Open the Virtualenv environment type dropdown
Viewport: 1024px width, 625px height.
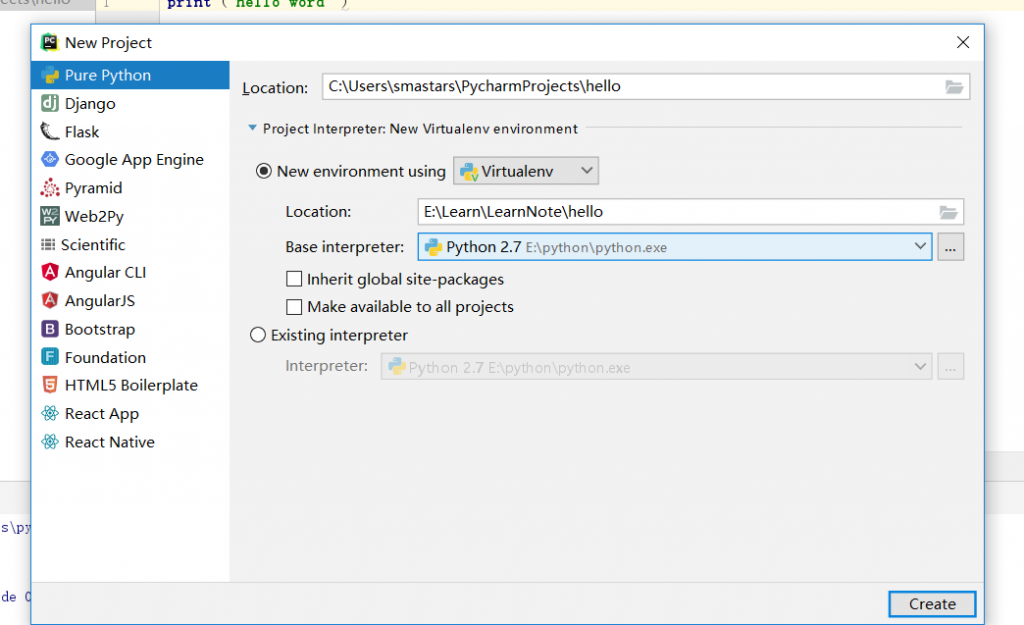526,171
